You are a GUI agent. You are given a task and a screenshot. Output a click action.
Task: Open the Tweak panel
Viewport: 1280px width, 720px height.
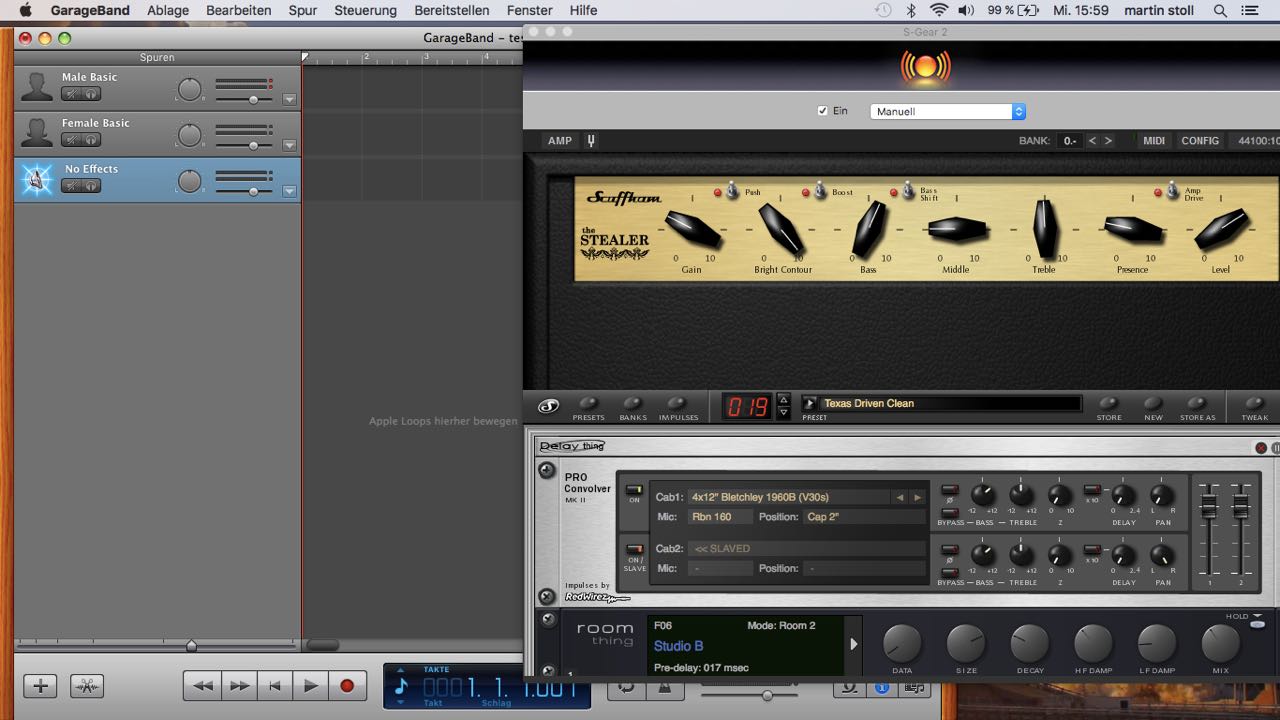pyautogui.click(x=1254, y=403)
